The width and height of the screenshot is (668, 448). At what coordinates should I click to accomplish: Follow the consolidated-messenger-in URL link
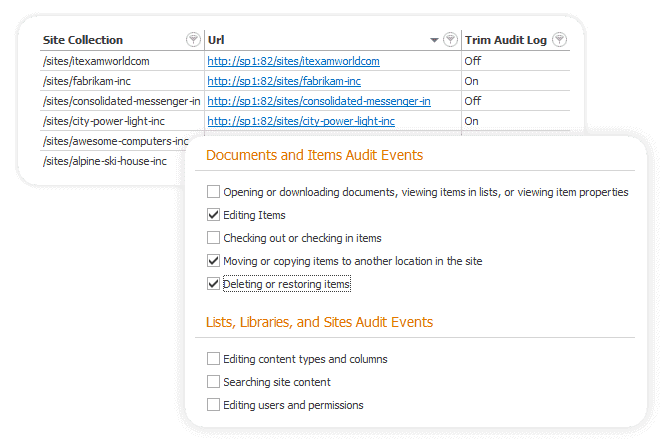pos(319,101)
